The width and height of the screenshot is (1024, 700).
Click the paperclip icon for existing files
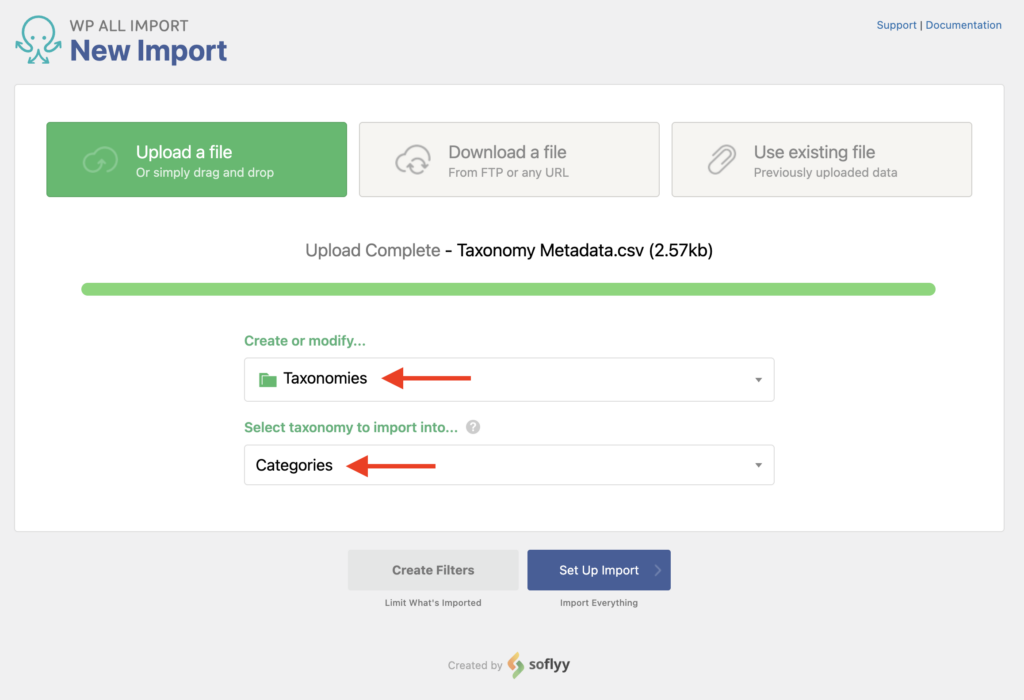coord(722,159)
